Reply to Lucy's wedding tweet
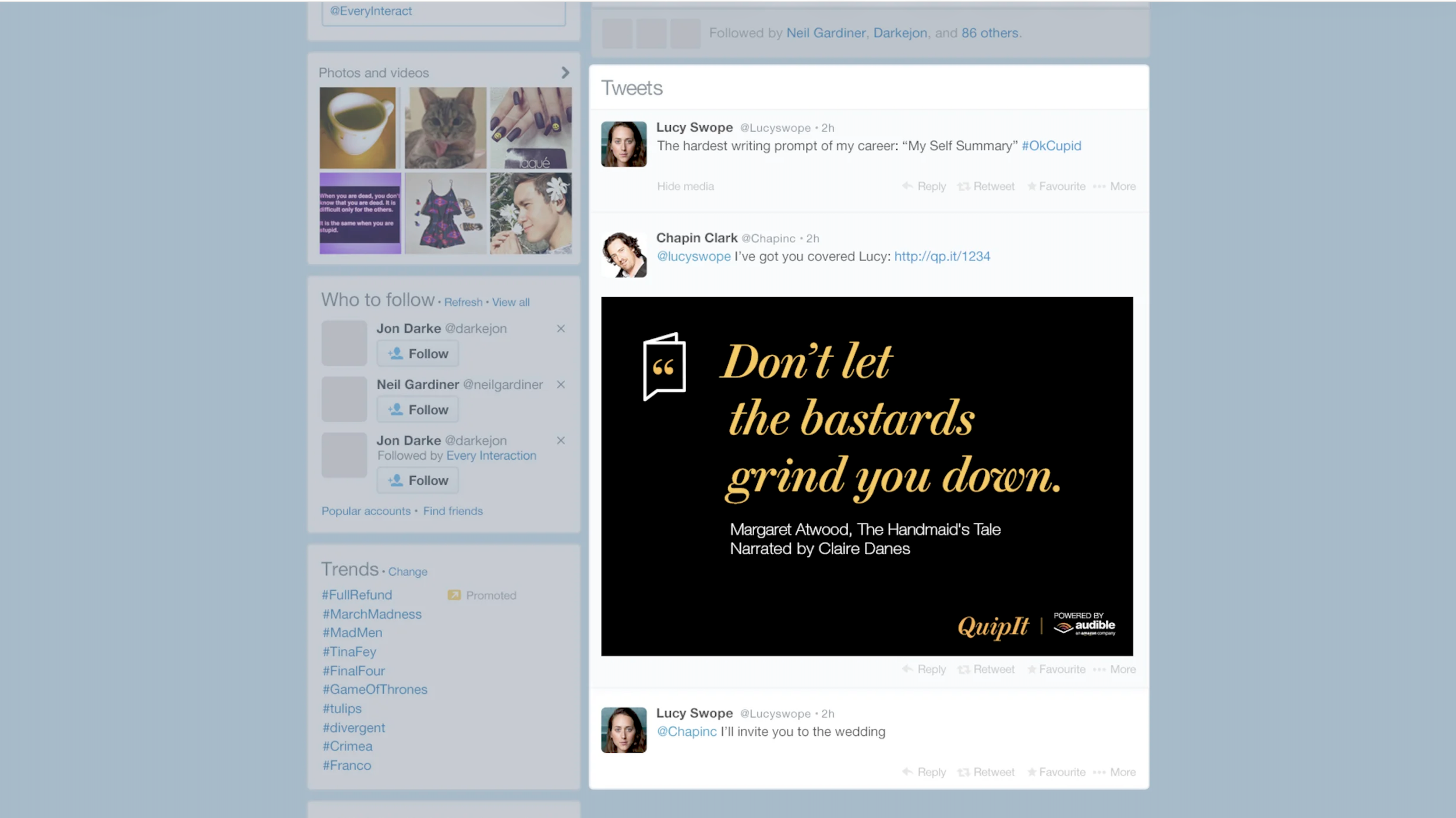Screen dimensions: 1456x818 (x=924, y=772)
